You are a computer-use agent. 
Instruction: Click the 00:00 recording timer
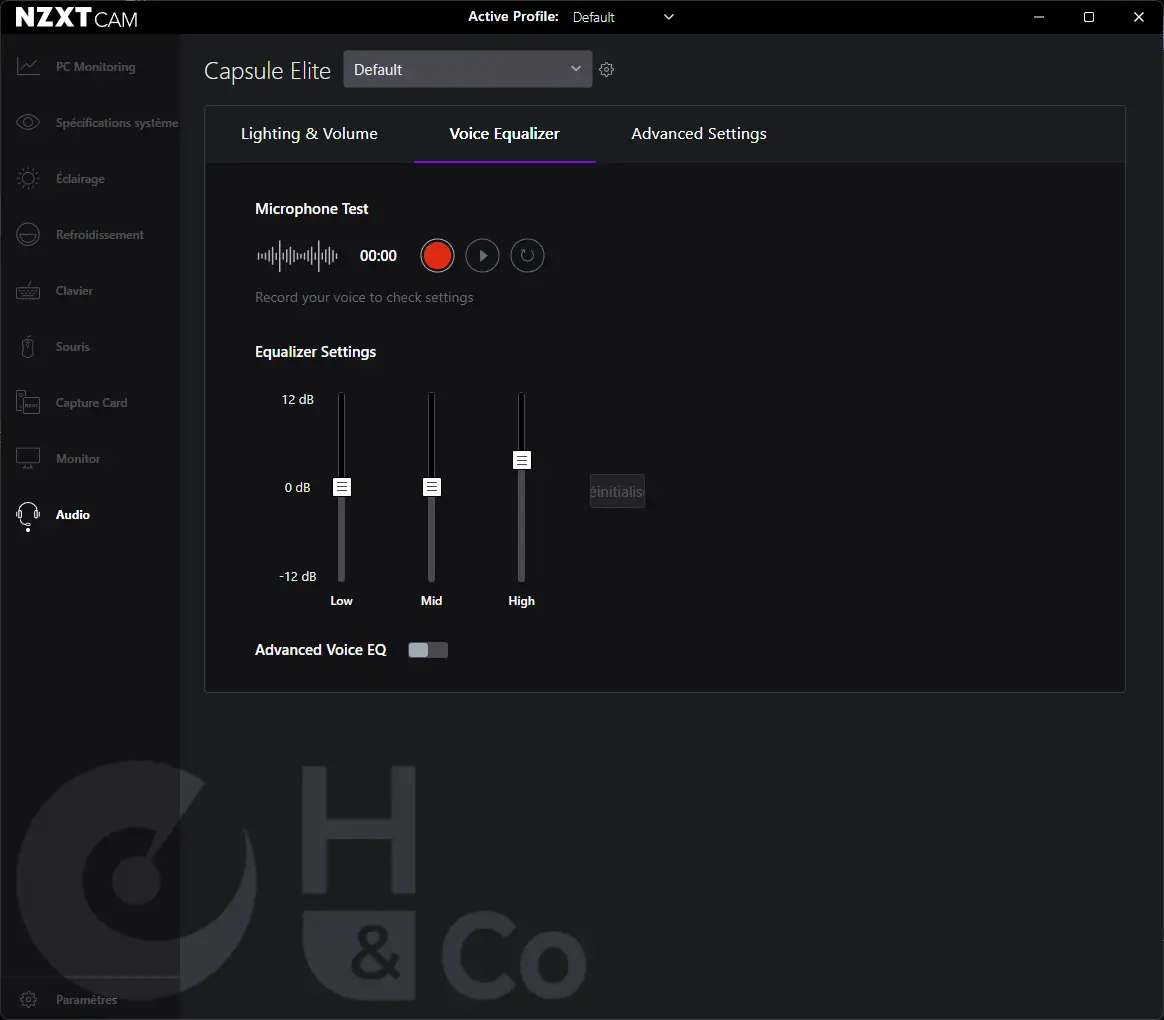[378, 256]
